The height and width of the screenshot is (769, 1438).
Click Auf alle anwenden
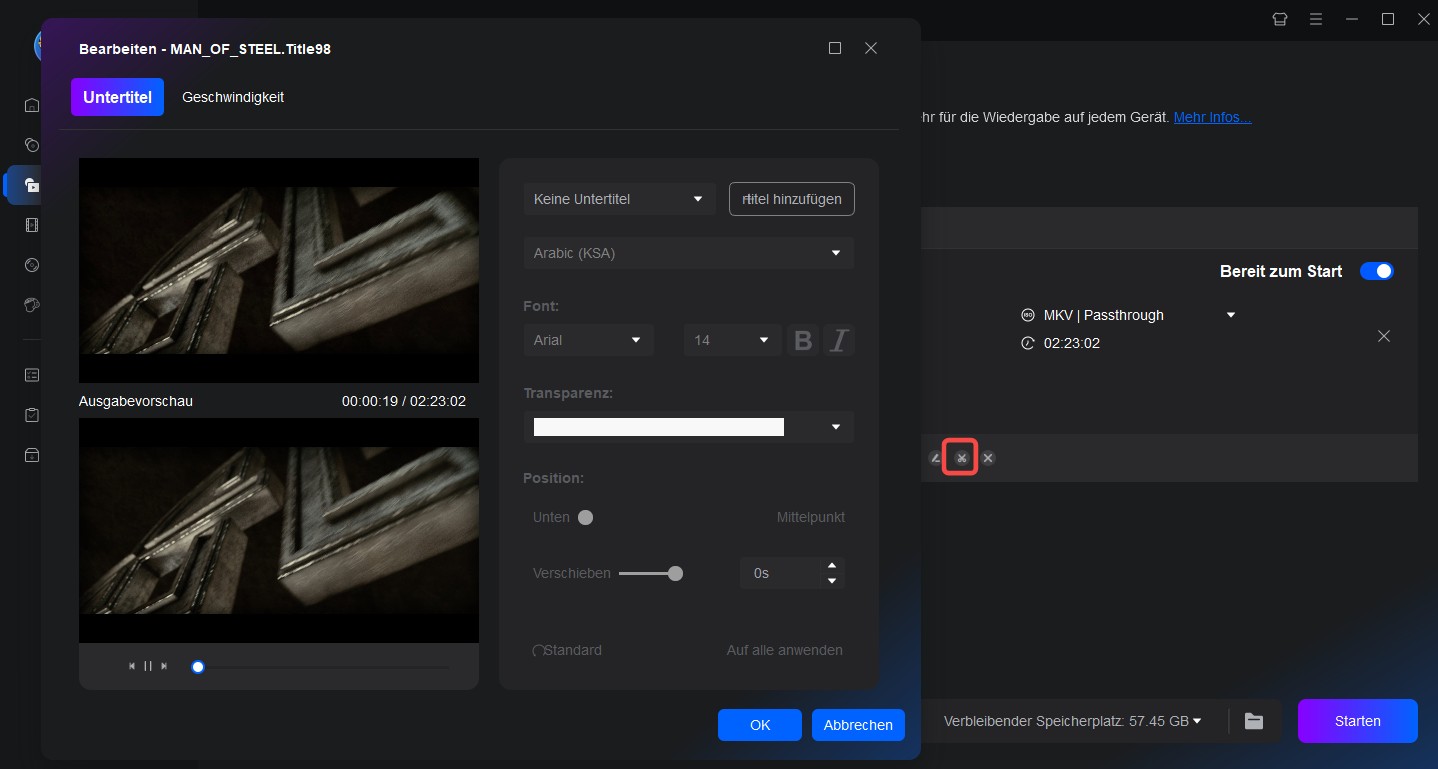[785, 650]
